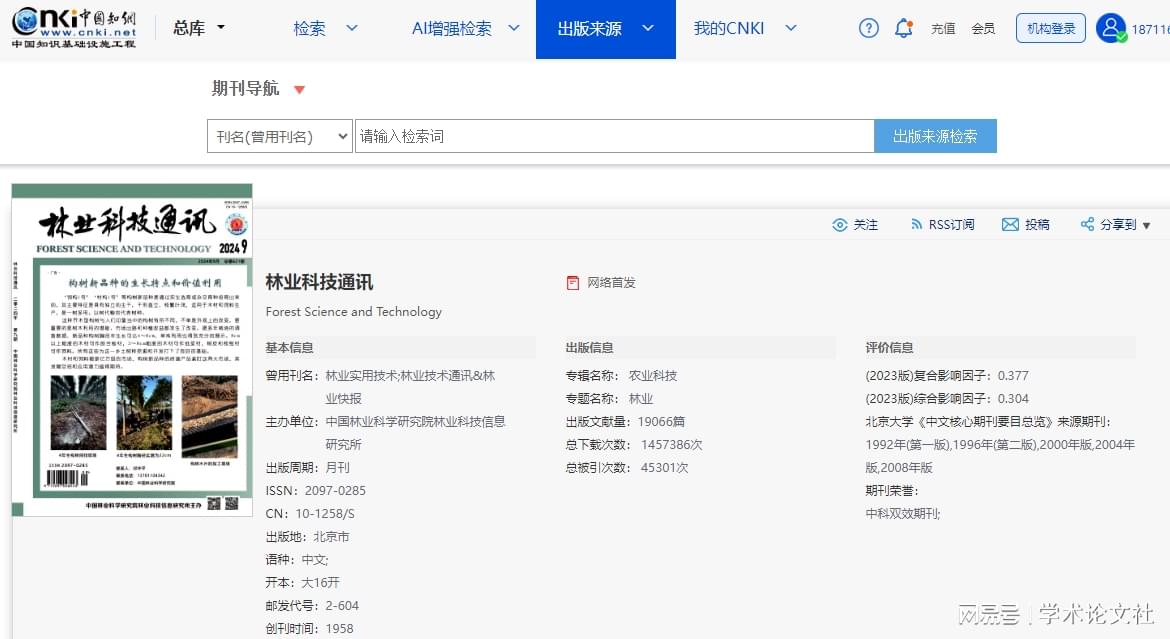1170x639 pixels.
Task: Click the RSS订阅 link
Action: (951, 225)
